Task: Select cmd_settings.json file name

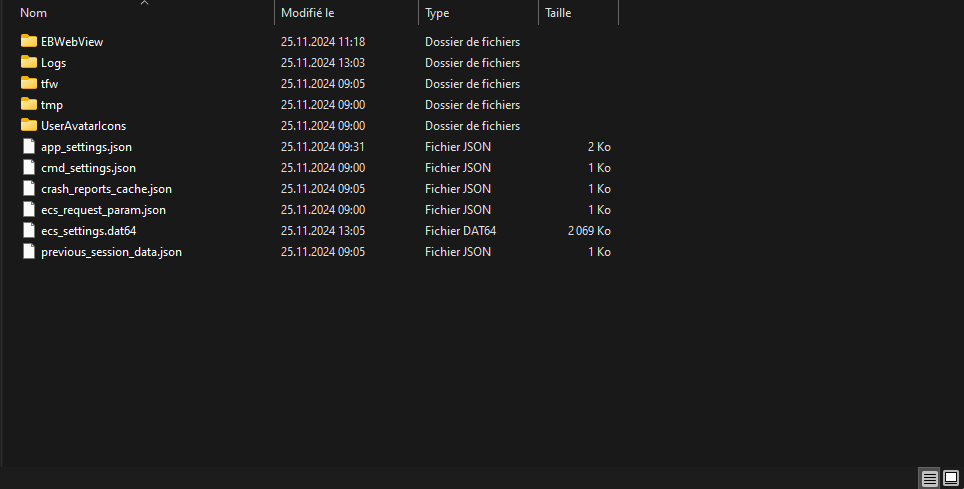Action: tap(88, 168)
